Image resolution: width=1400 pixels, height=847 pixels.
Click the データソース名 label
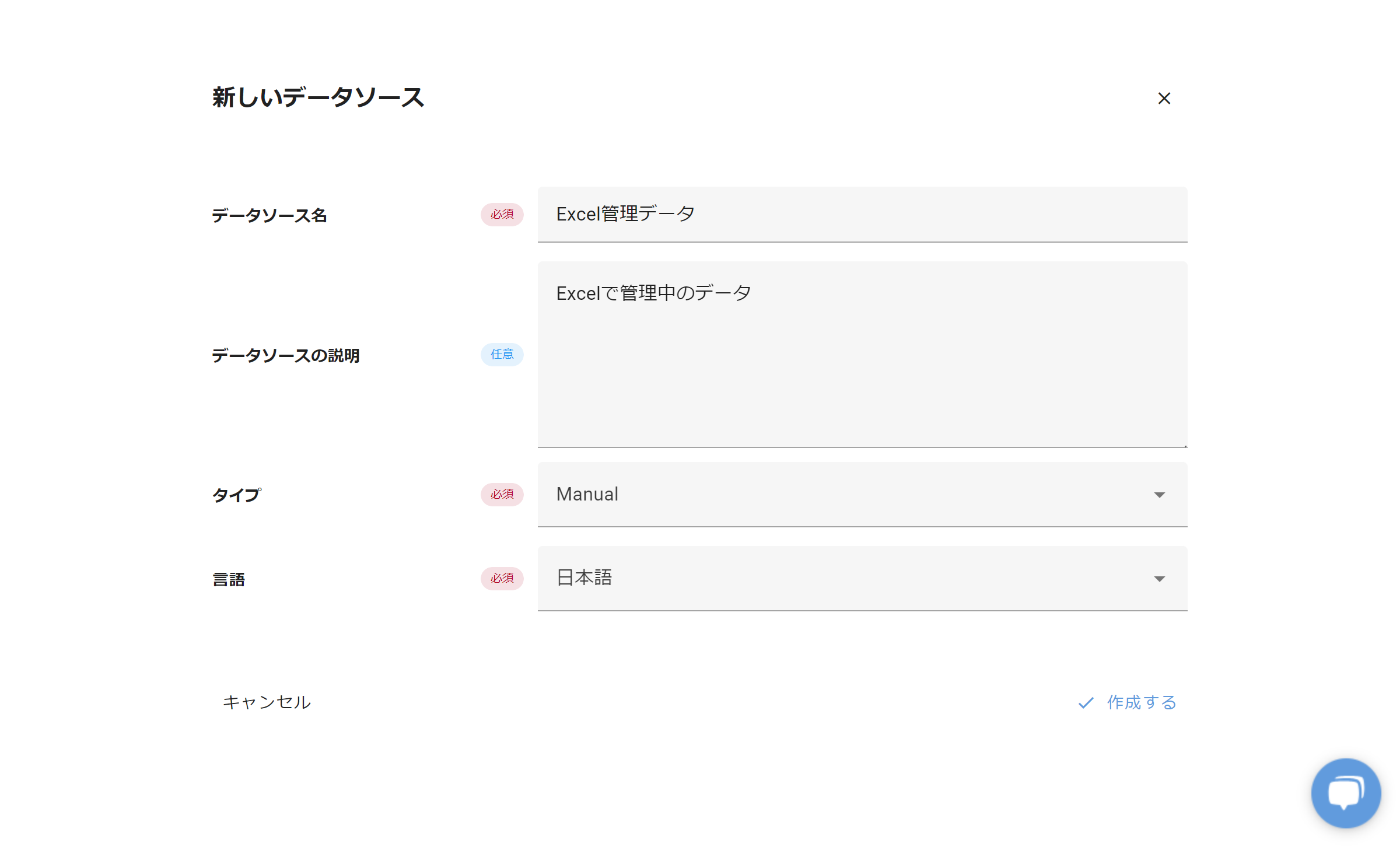(269, 216)
